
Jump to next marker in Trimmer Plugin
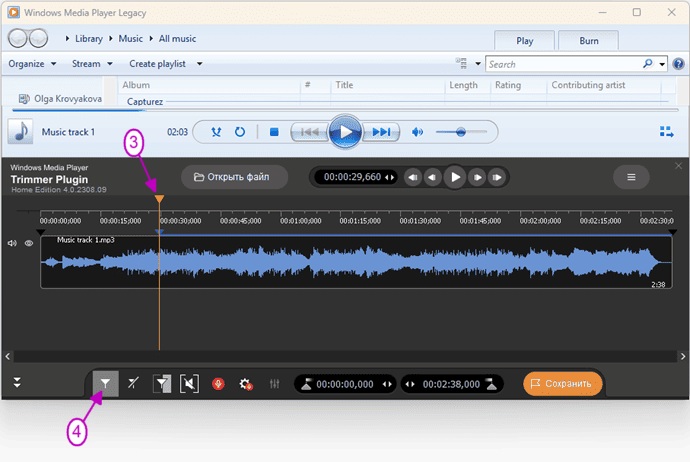point(497,177)
